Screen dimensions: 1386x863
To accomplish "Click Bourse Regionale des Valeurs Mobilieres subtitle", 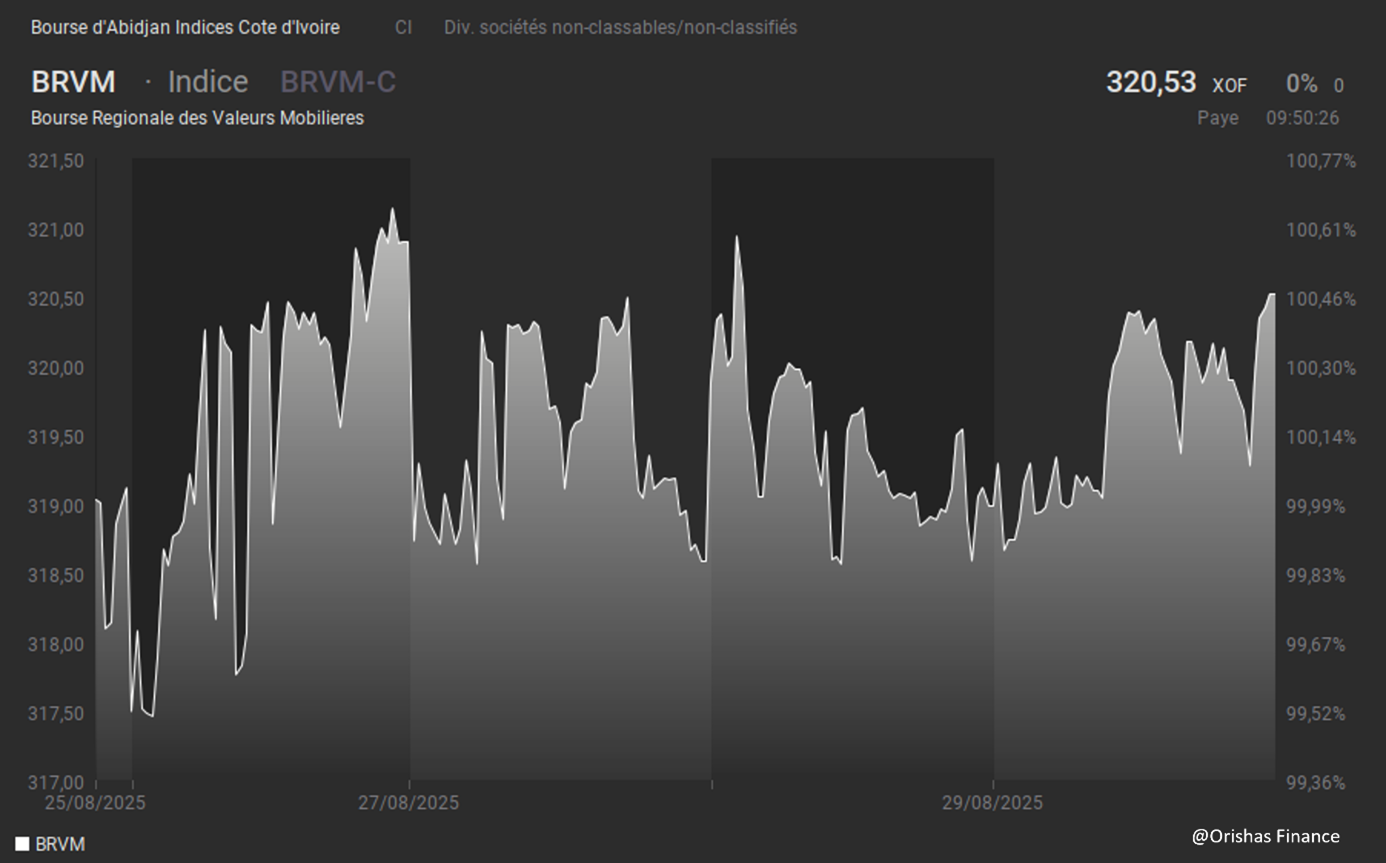I will coord(197,118).
